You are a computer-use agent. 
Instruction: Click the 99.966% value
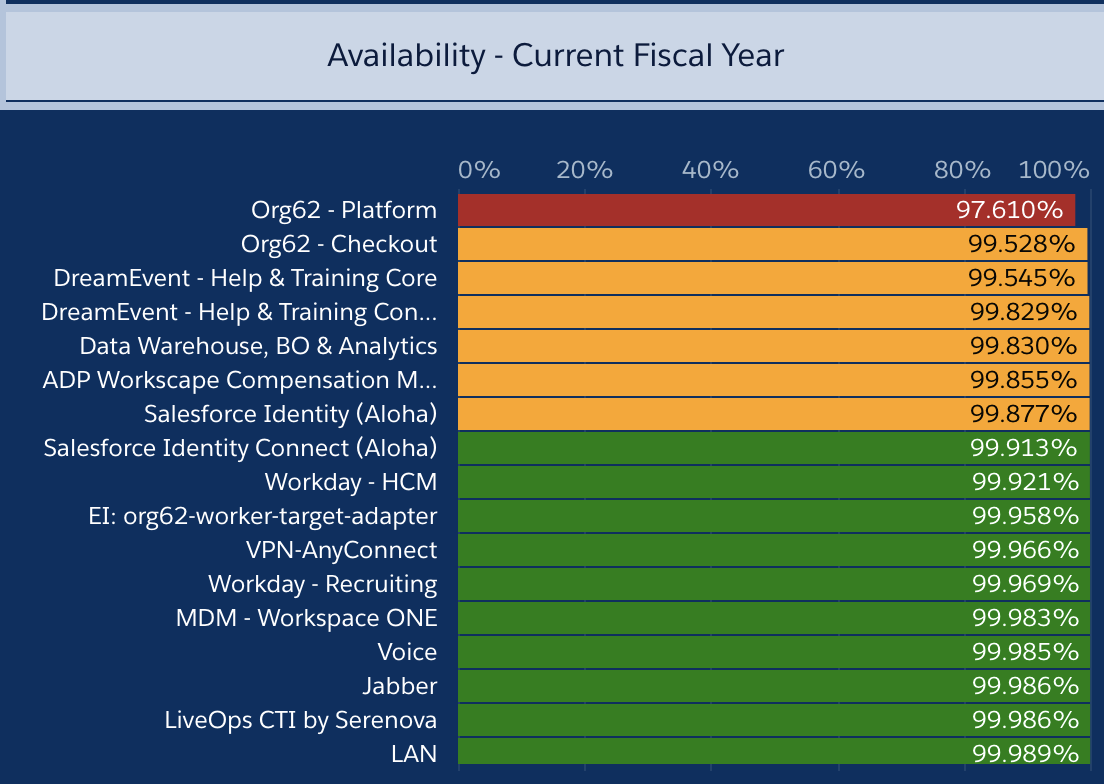(x=1026, y=550)
